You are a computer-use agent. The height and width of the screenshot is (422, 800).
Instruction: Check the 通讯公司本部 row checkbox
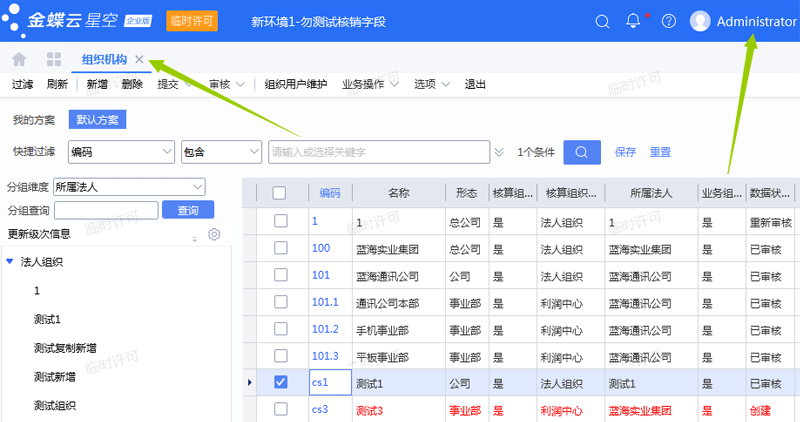tap(281, 302)
